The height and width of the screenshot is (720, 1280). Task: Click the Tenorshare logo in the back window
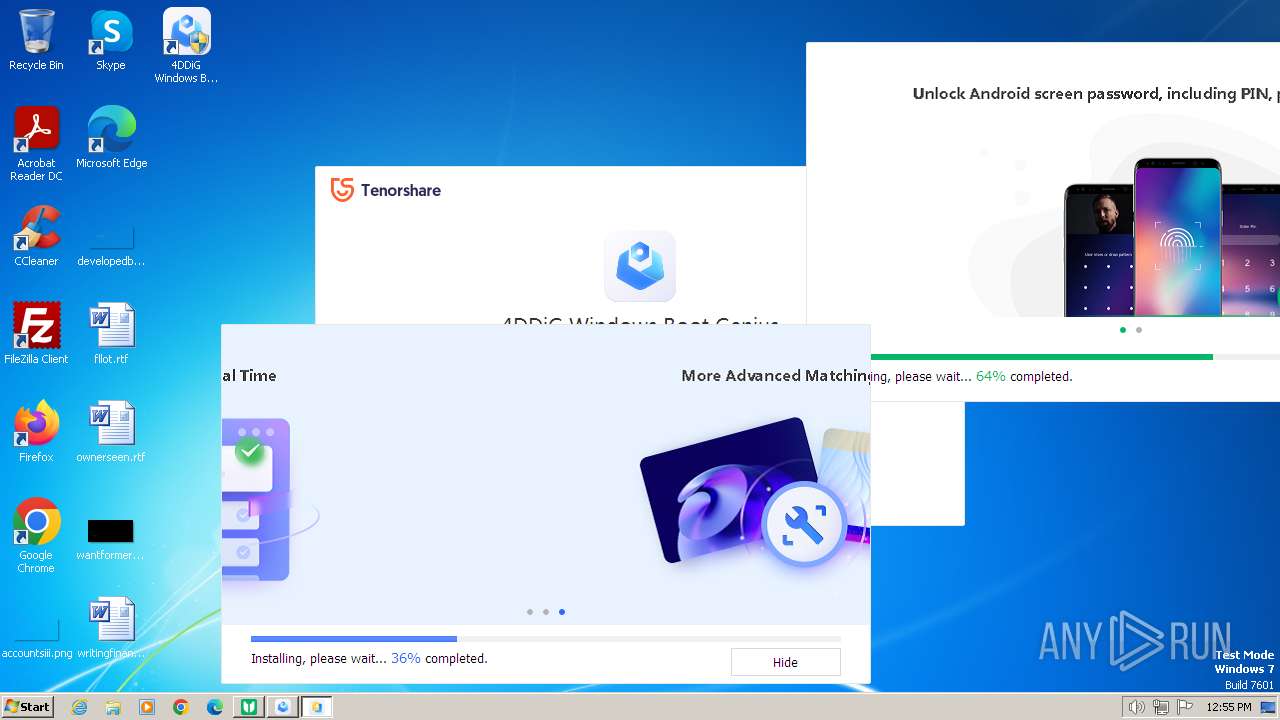click(386, 190)
